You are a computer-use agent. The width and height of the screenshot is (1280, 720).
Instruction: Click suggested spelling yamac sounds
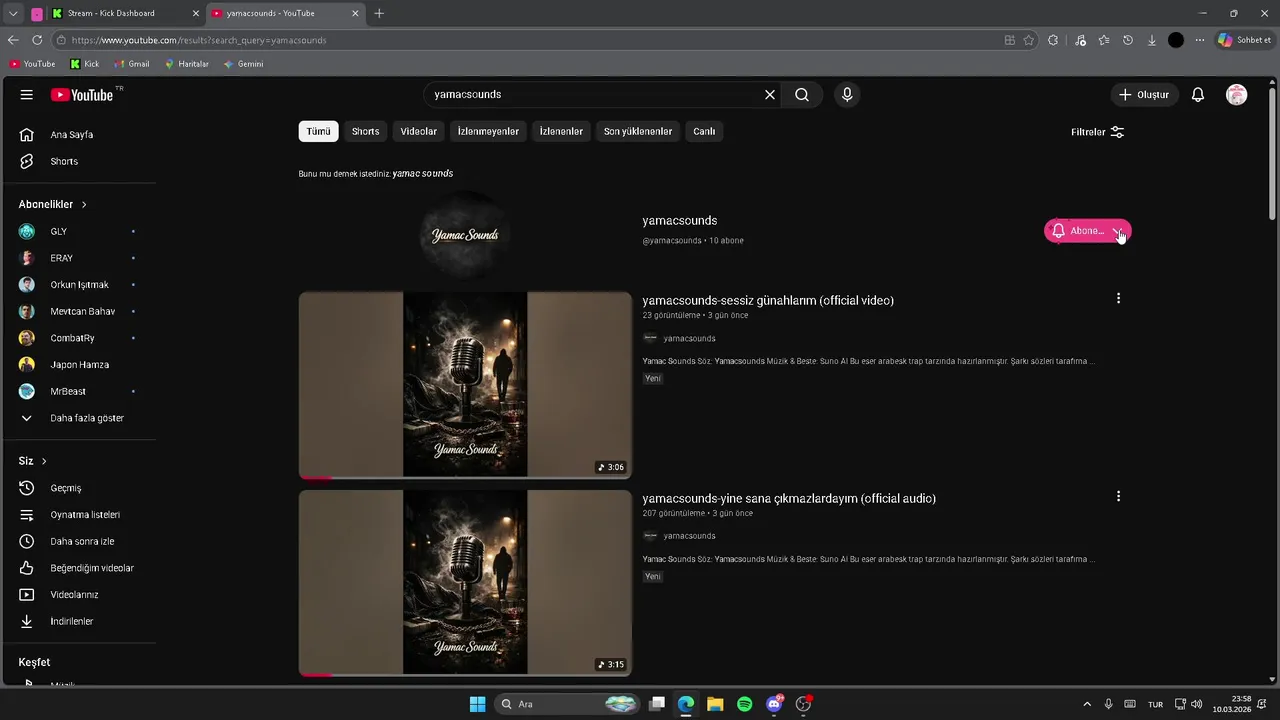pyautogui.click(x=423, y=174)
